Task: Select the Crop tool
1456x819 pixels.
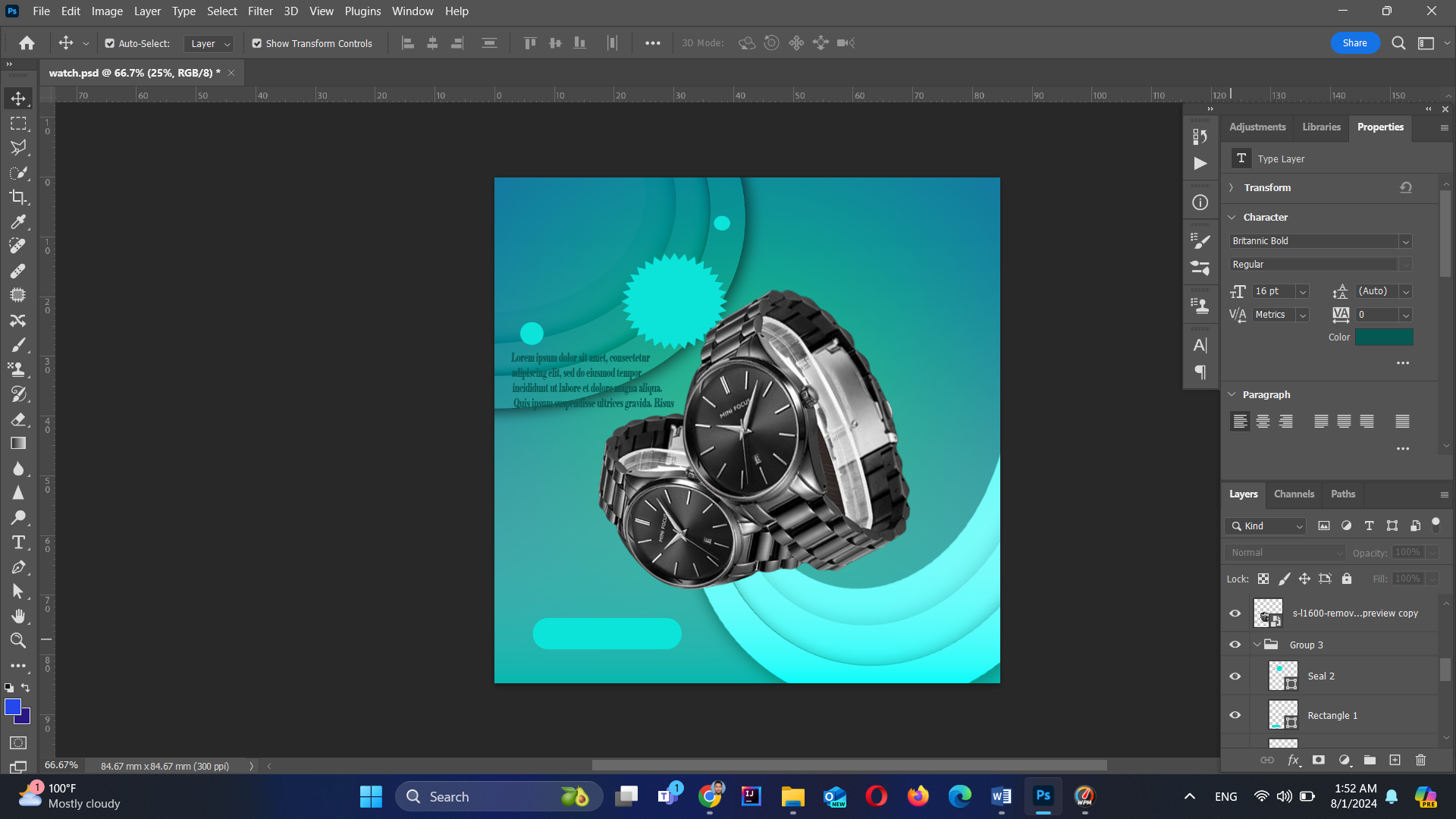Action: [x=18, y=197]
